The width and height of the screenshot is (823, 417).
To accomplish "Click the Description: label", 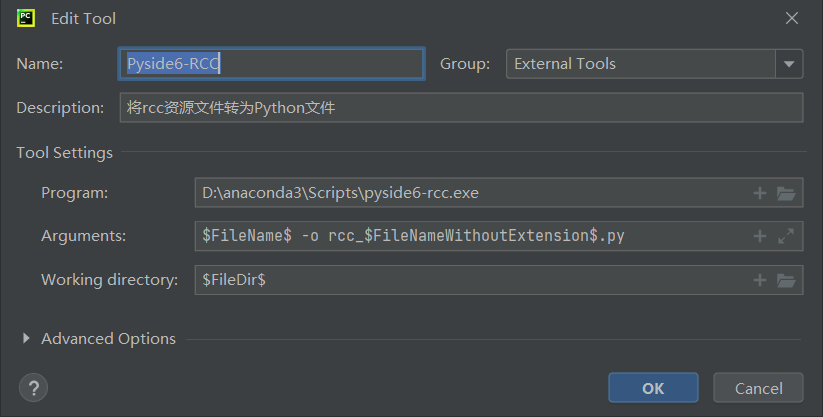I will click(x=60, y=108).
